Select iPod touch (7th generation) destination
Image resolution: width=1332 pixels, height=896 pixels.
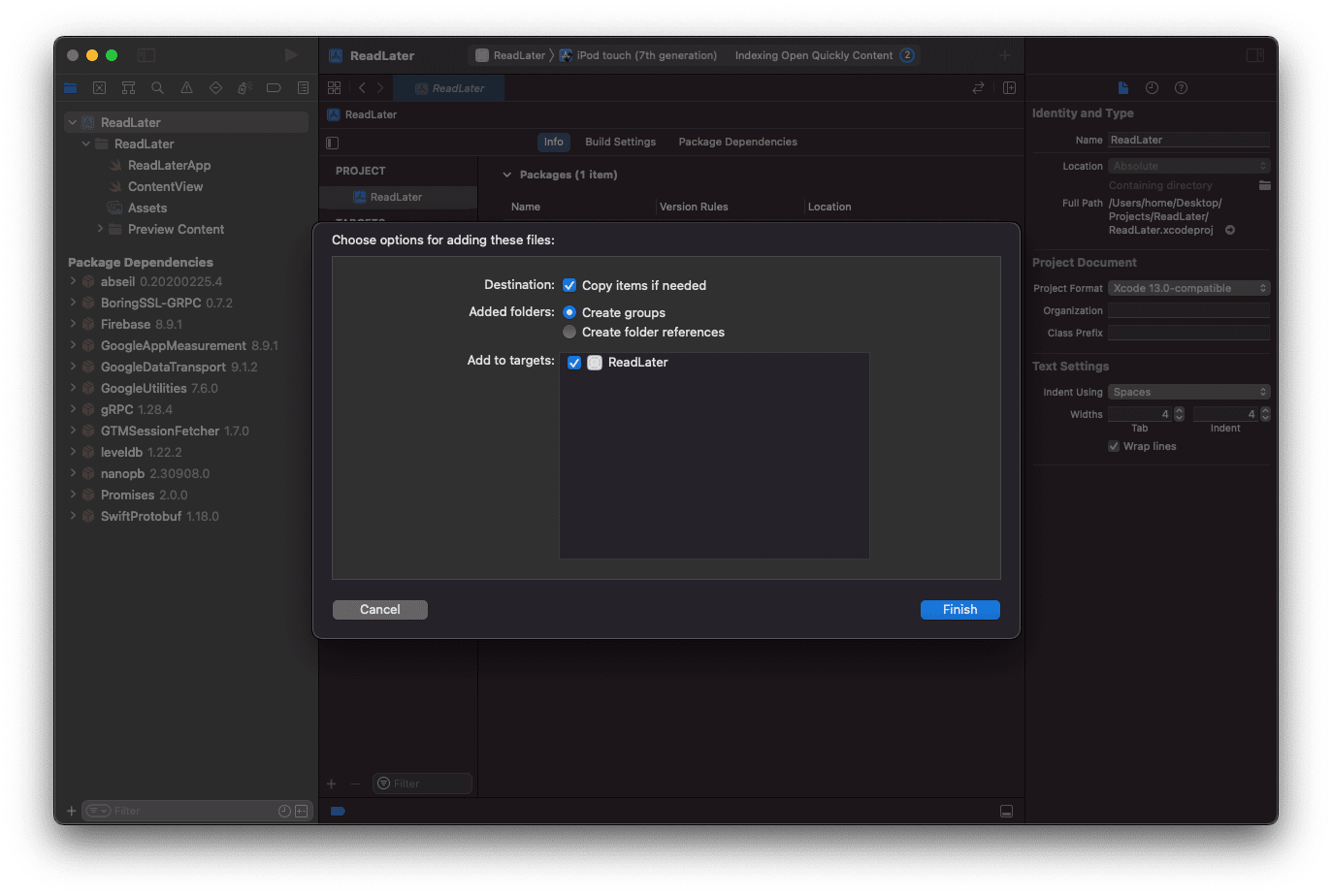click(x=638, y=55)
